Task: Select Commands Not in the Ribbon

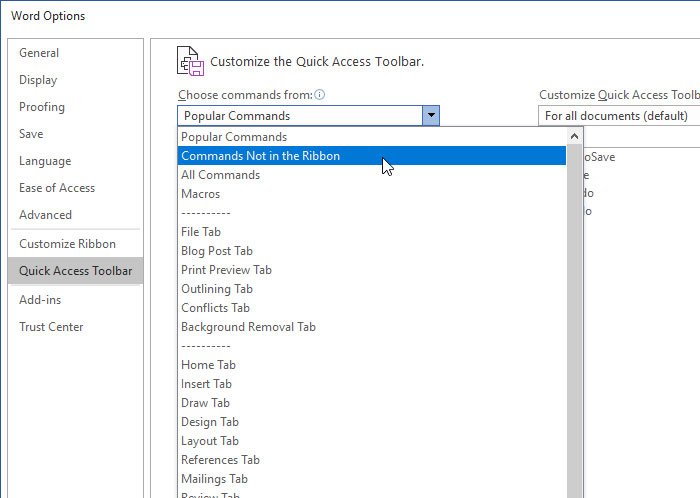Action: (260, 156)
